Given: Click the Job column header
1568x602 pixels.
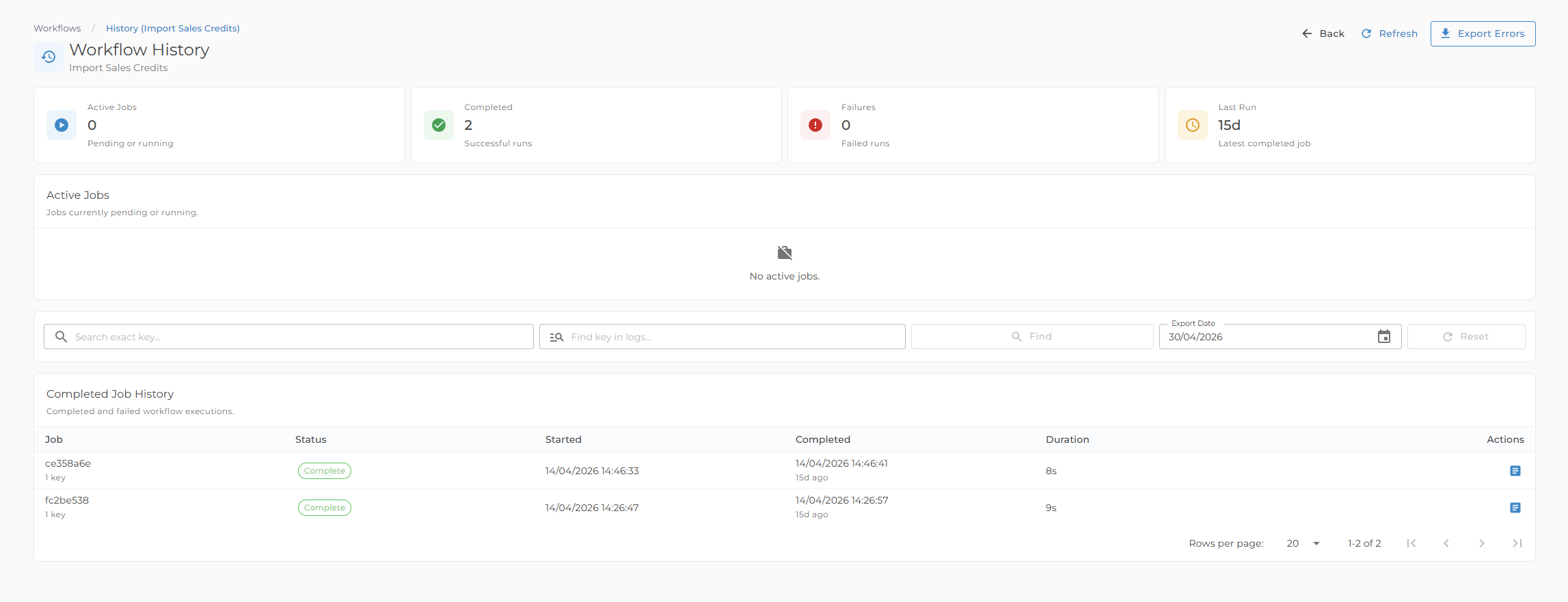Looking at the screenshot, I should (54, 439).
